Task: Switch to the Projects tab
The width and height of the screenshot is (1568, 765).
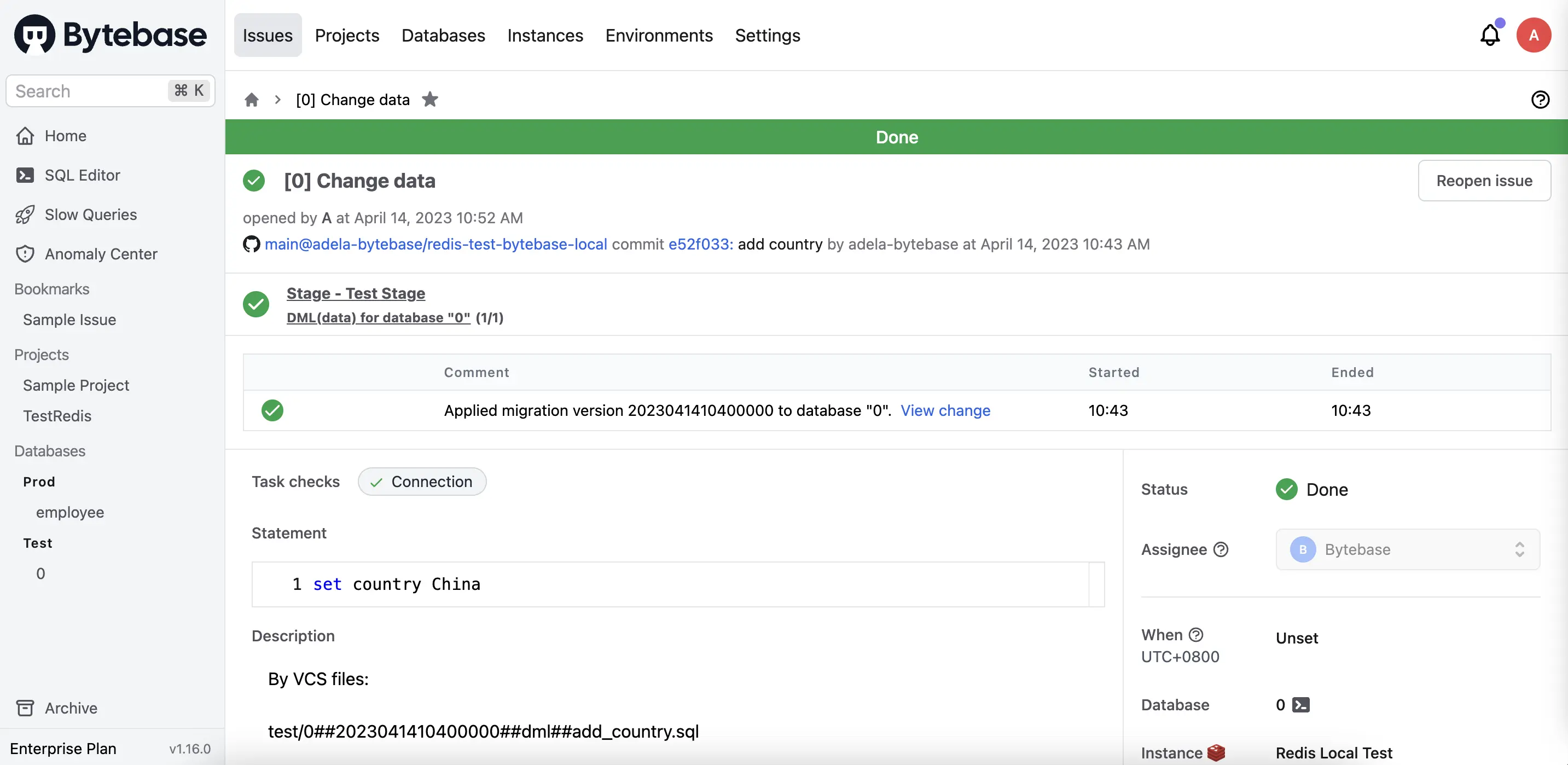Action: [347, 36]
